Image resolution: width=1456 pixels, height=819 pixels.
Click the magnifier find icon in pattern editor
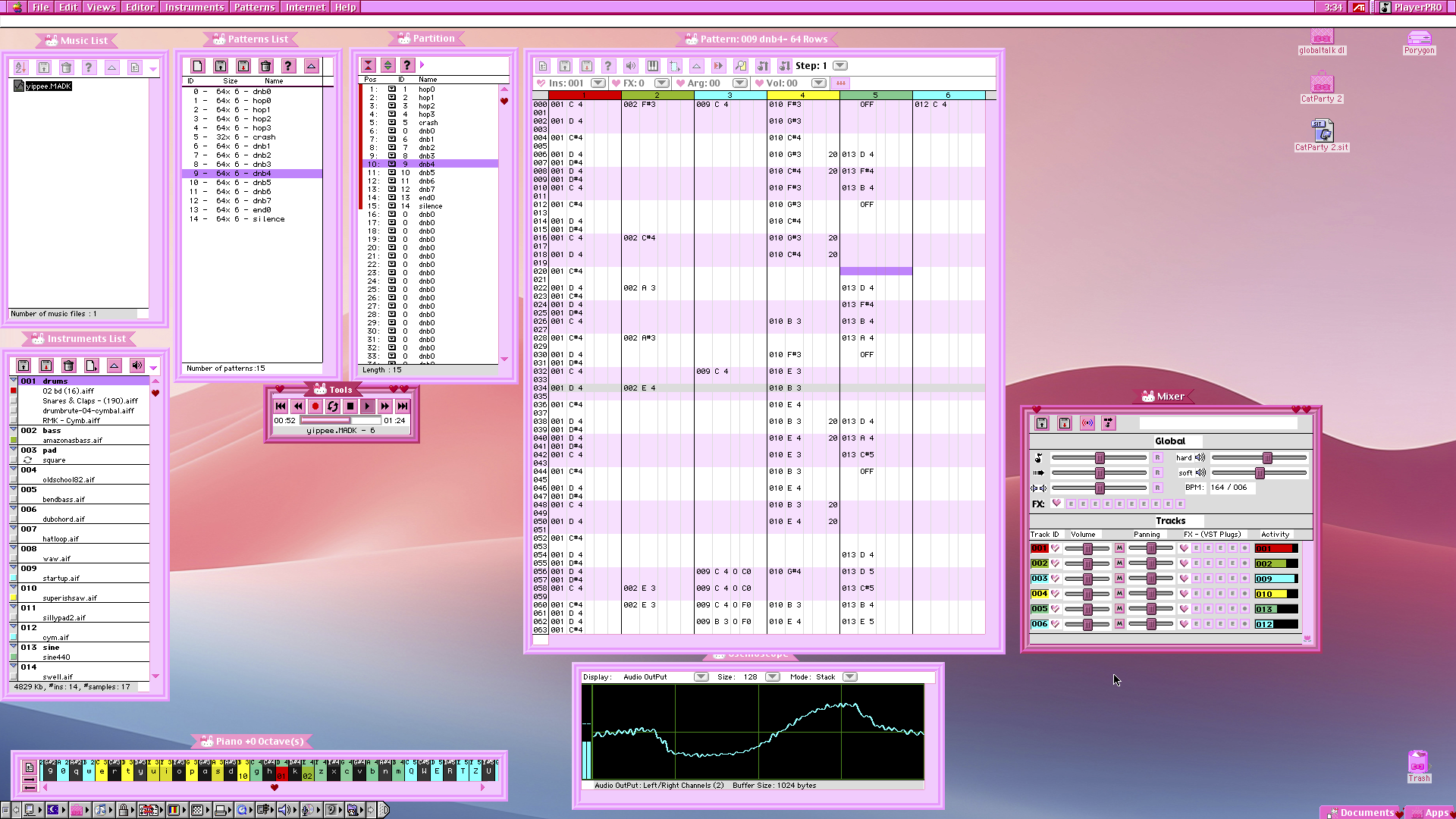pyautogui.click(x=740, y=66)
